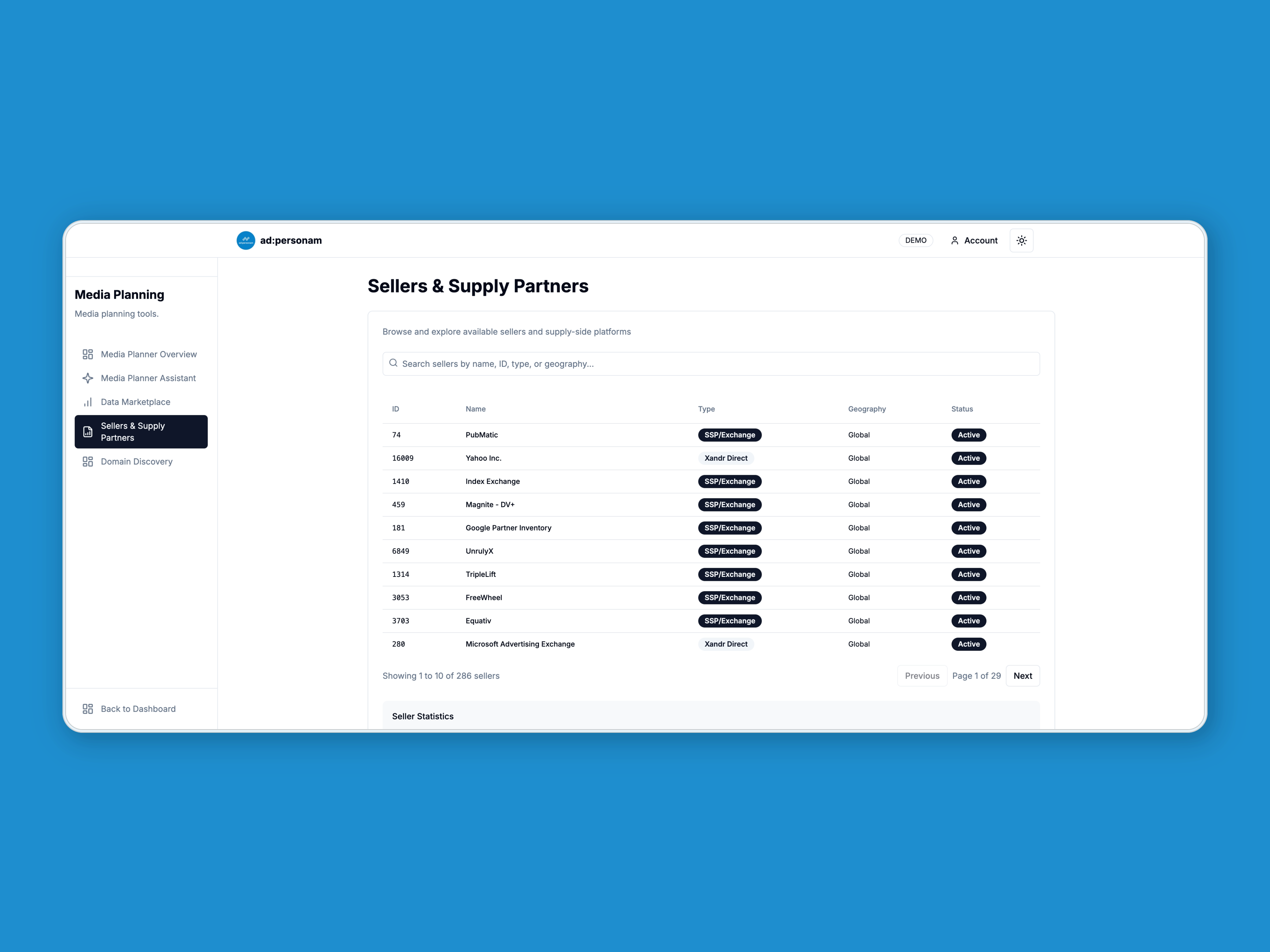Open Domain Discovery page
The image size is (1270, 952).
[141, 461]
